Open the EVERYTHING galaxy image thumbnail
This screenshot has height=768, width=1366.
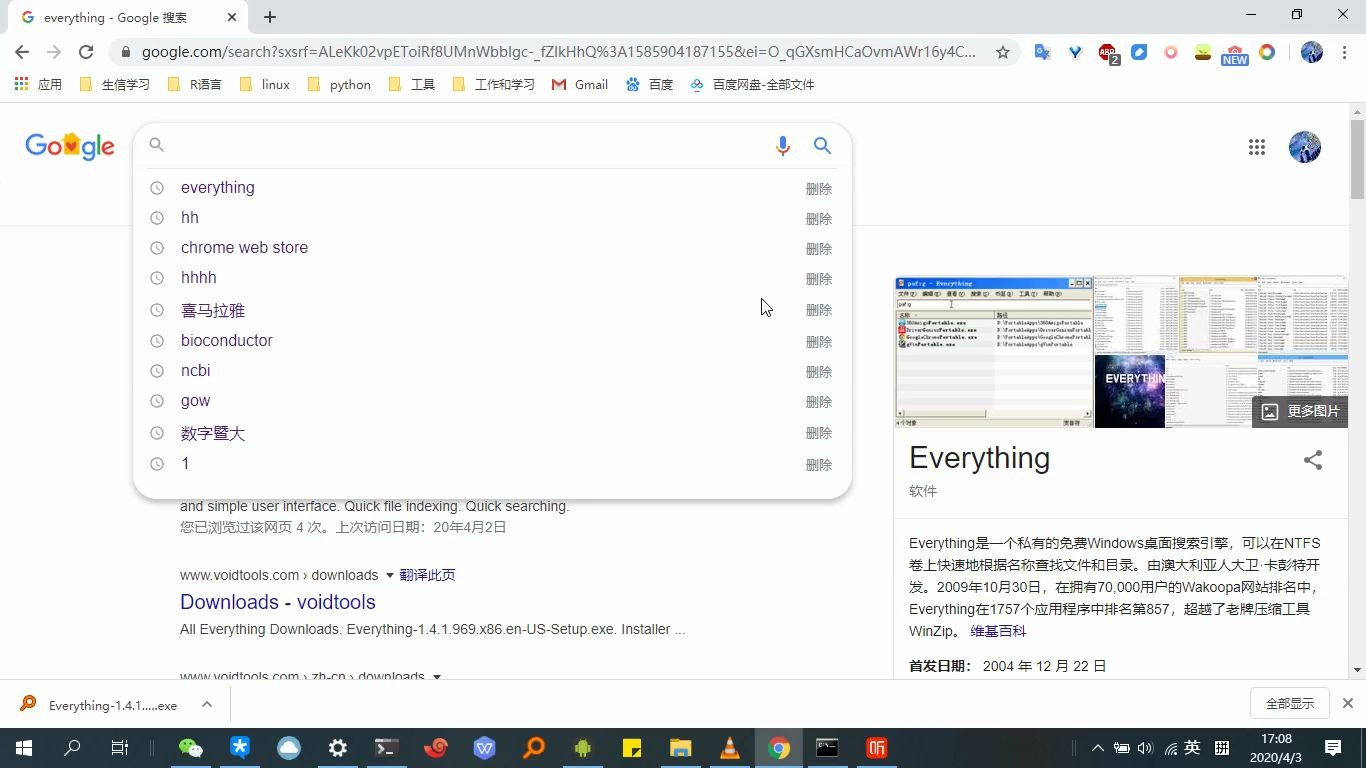1130,391
